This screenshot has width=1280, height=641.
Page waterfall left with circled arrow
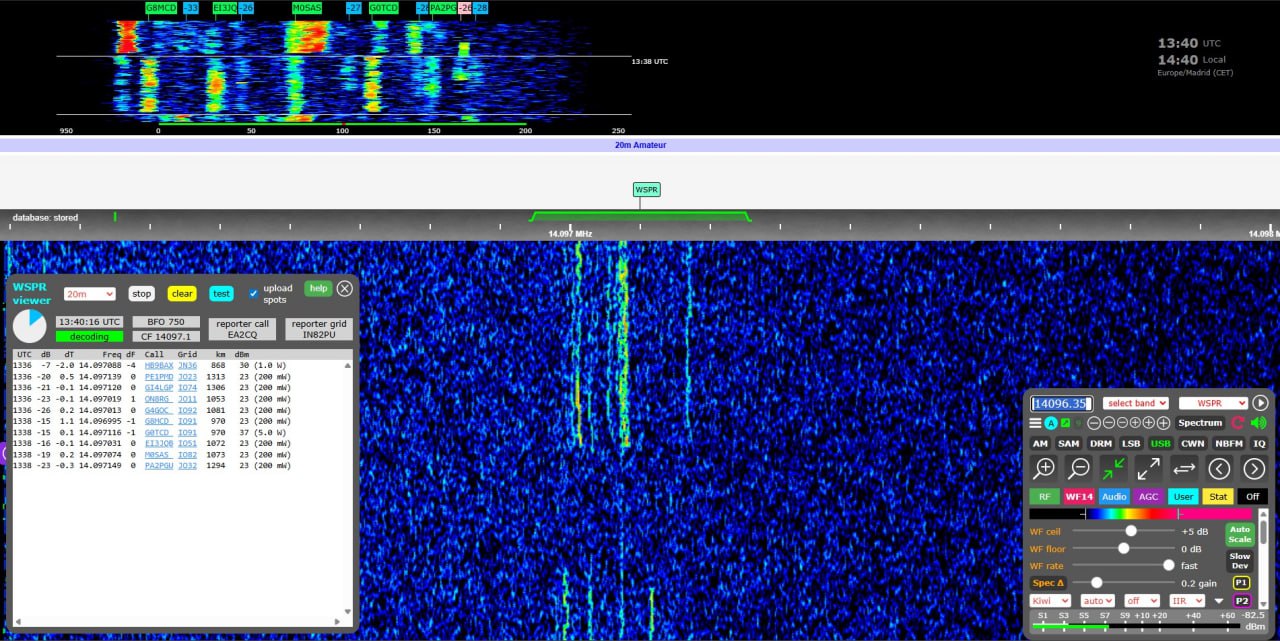point(1219,468)
